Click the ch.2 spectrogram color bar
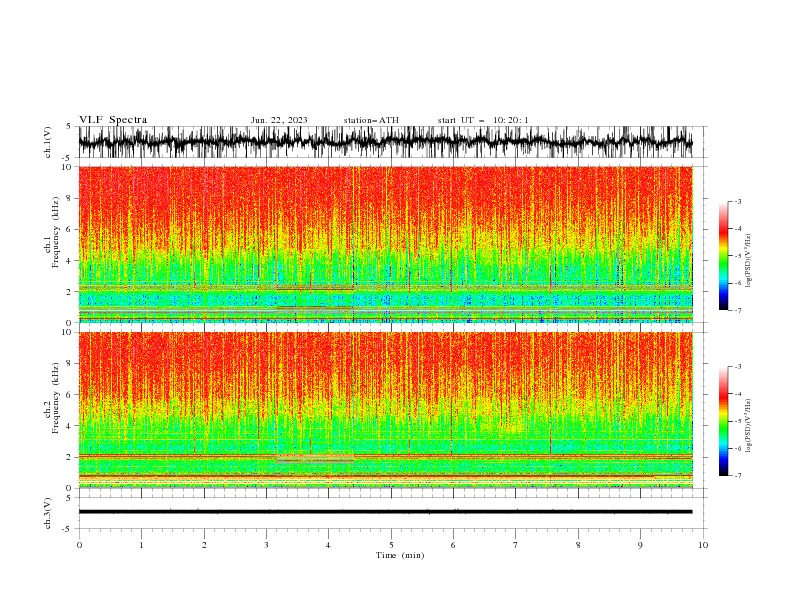The width and height of the screenshot is (792, 612). pos(724,421)
